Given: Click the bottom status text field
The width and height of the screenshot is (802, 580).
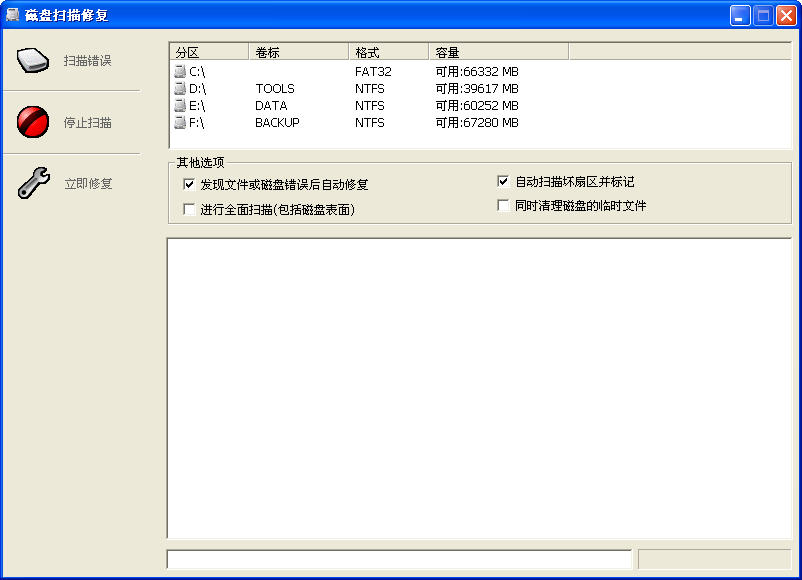Looking at the screenshot, I should pyautogui.click(x=399, y=559).
